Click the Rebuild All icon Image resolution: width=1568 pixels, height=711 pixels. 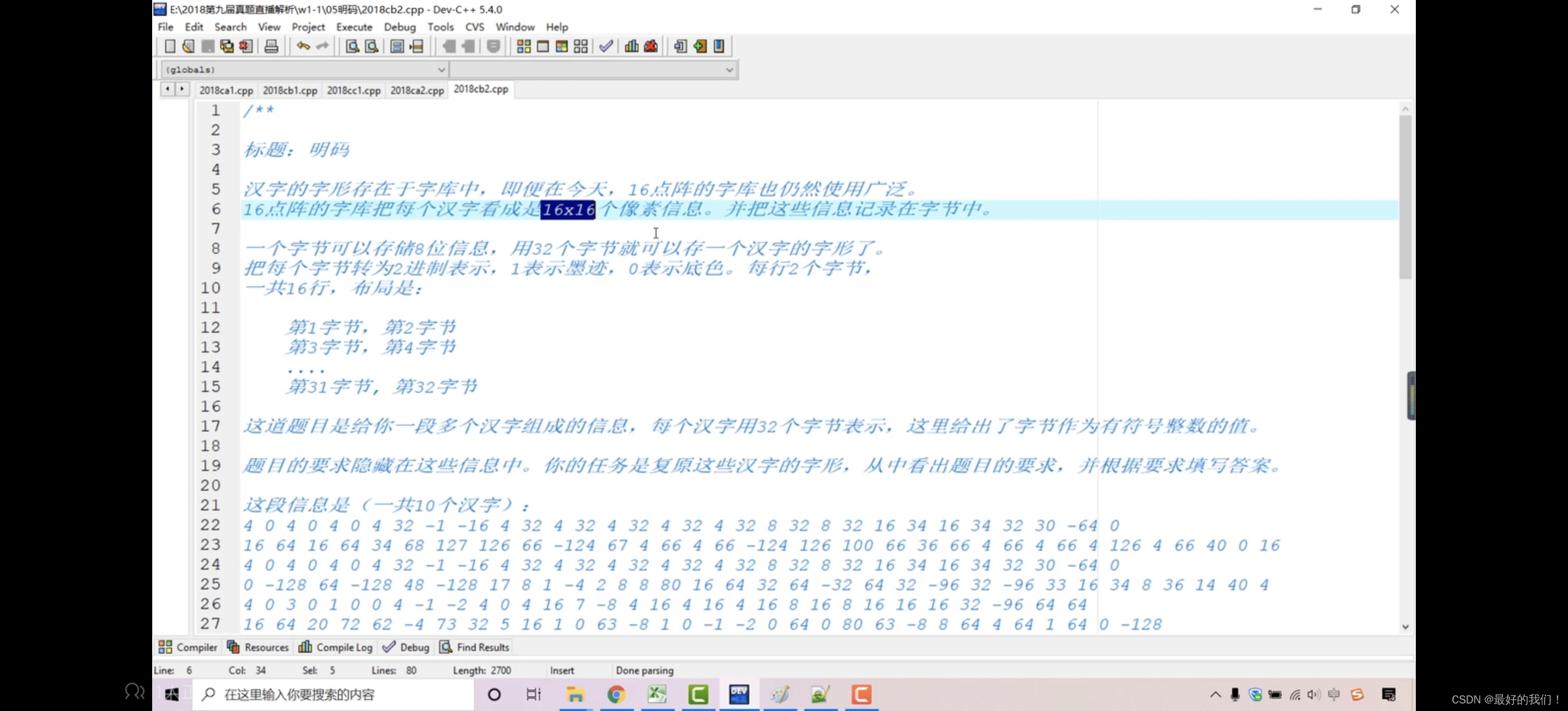pyautogui.click(x=581, y=46)
